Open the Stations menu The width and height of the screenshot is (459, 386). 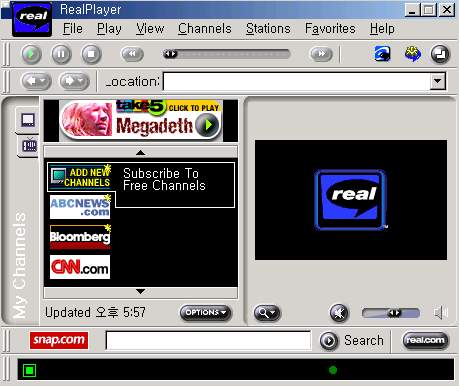click(268, 29)
